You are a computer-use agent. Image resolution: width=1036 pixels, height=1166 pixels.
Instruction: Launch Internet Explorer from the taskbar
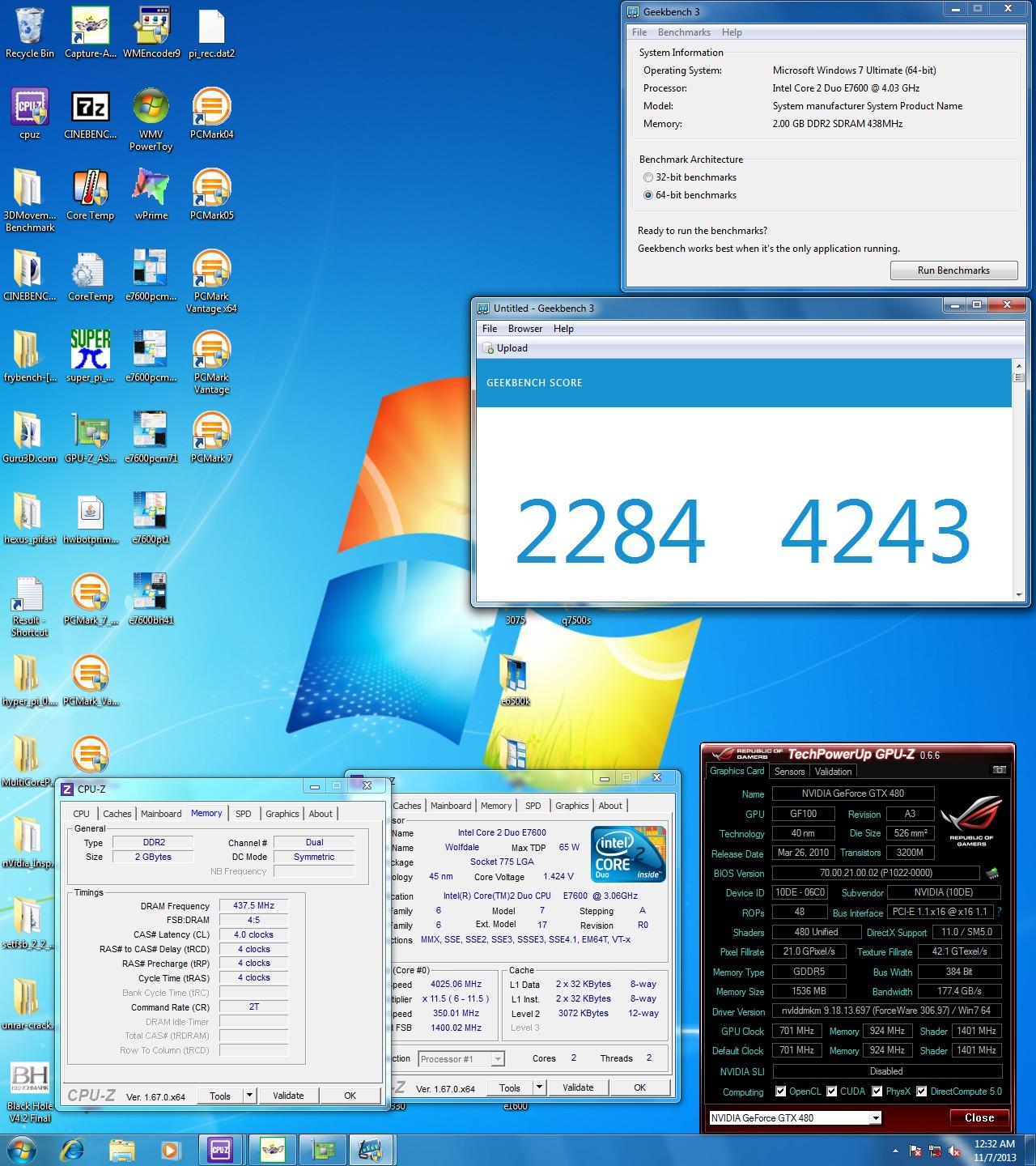(x=74, y=1149)
